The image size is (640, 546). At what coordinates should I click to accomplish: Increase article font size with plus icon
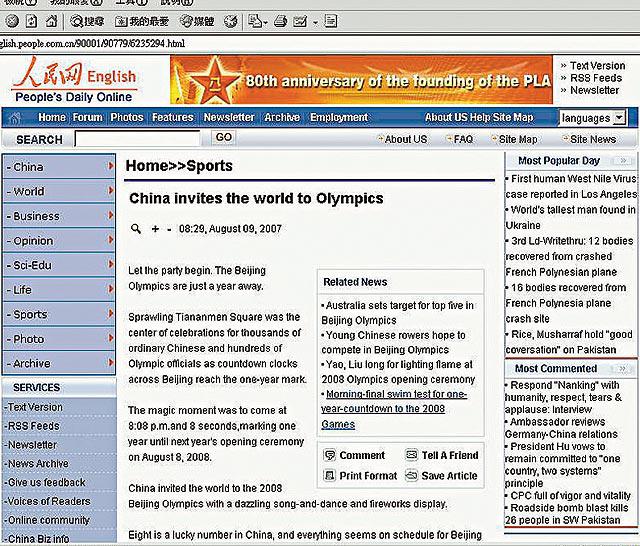click(155, 229)
